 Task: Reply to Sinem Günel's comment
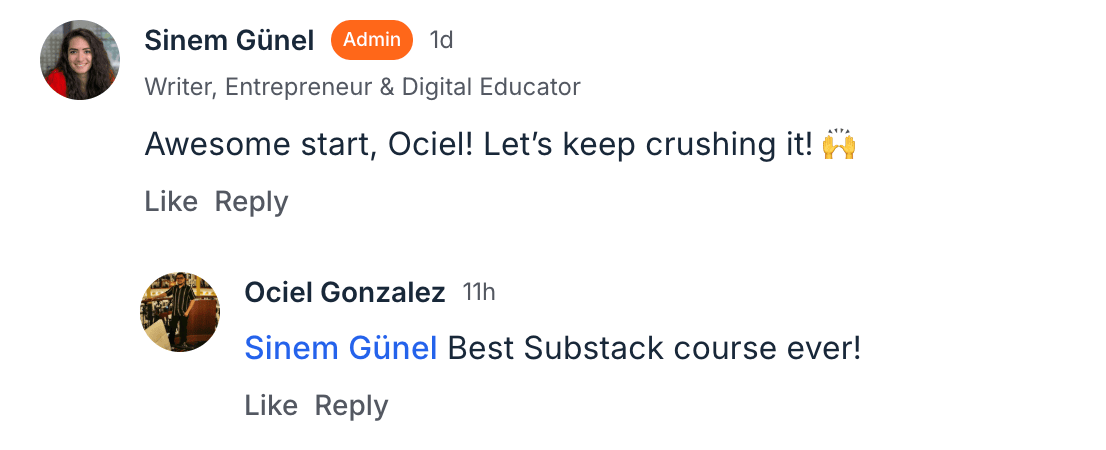tap(251, 202)
